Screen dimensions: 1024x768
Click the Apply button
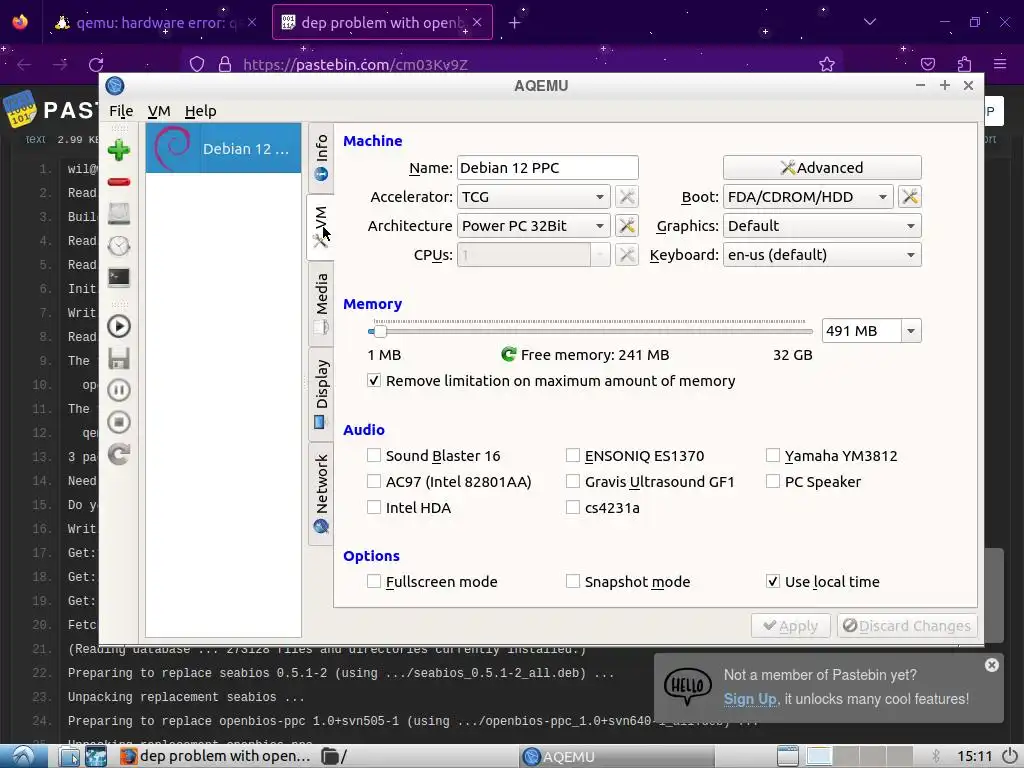click(790, 626)
